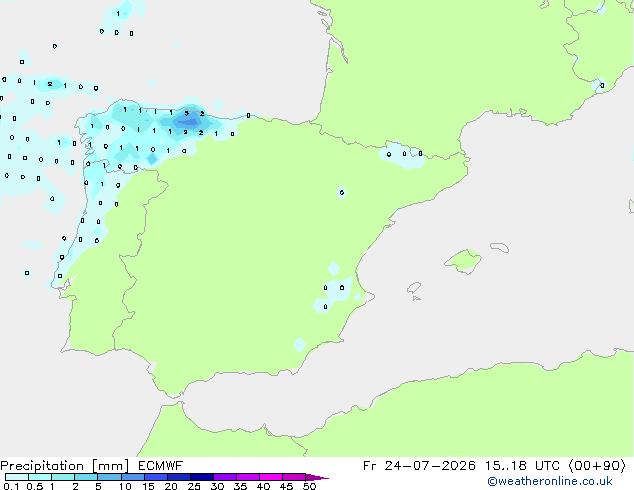Click the Menorca island outline
Screen dimensions: 634x490
(499, 247)
